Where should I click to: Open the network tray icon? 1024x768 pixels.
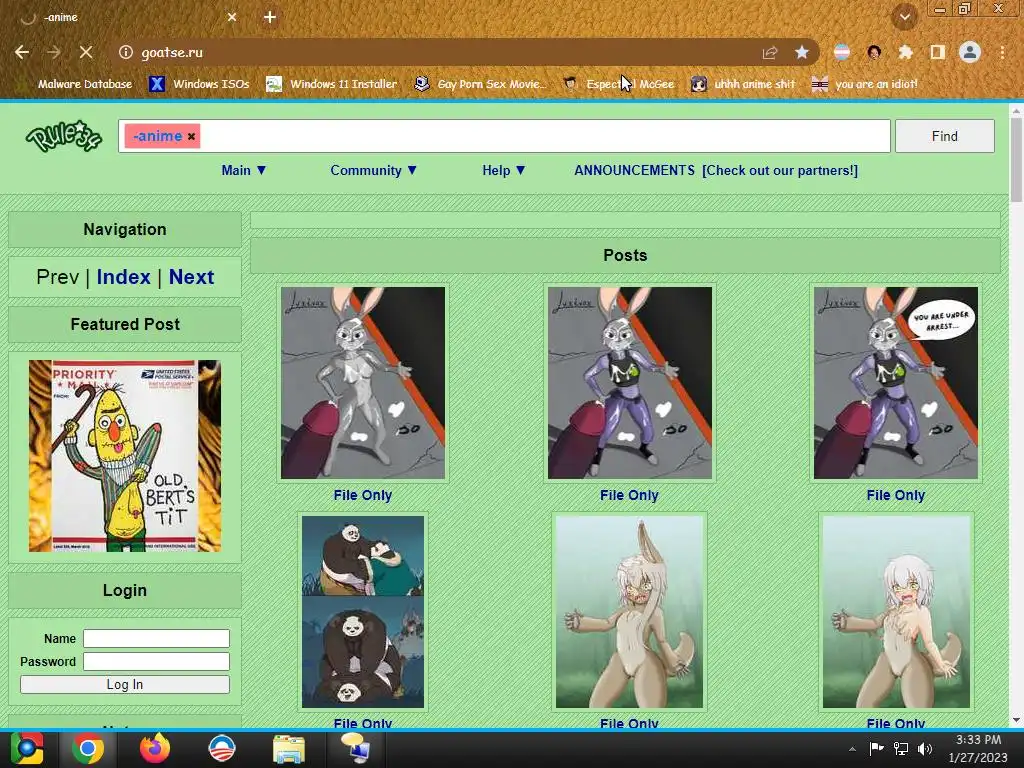click(901, 748)
